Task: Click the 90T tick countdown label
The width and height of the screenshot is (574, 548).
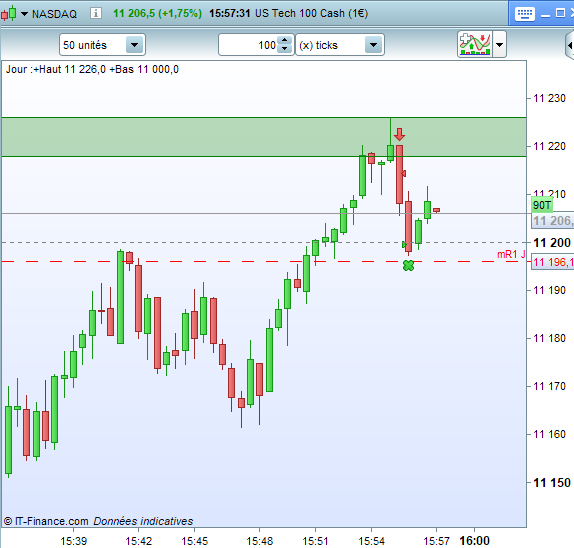Action: 542,205
